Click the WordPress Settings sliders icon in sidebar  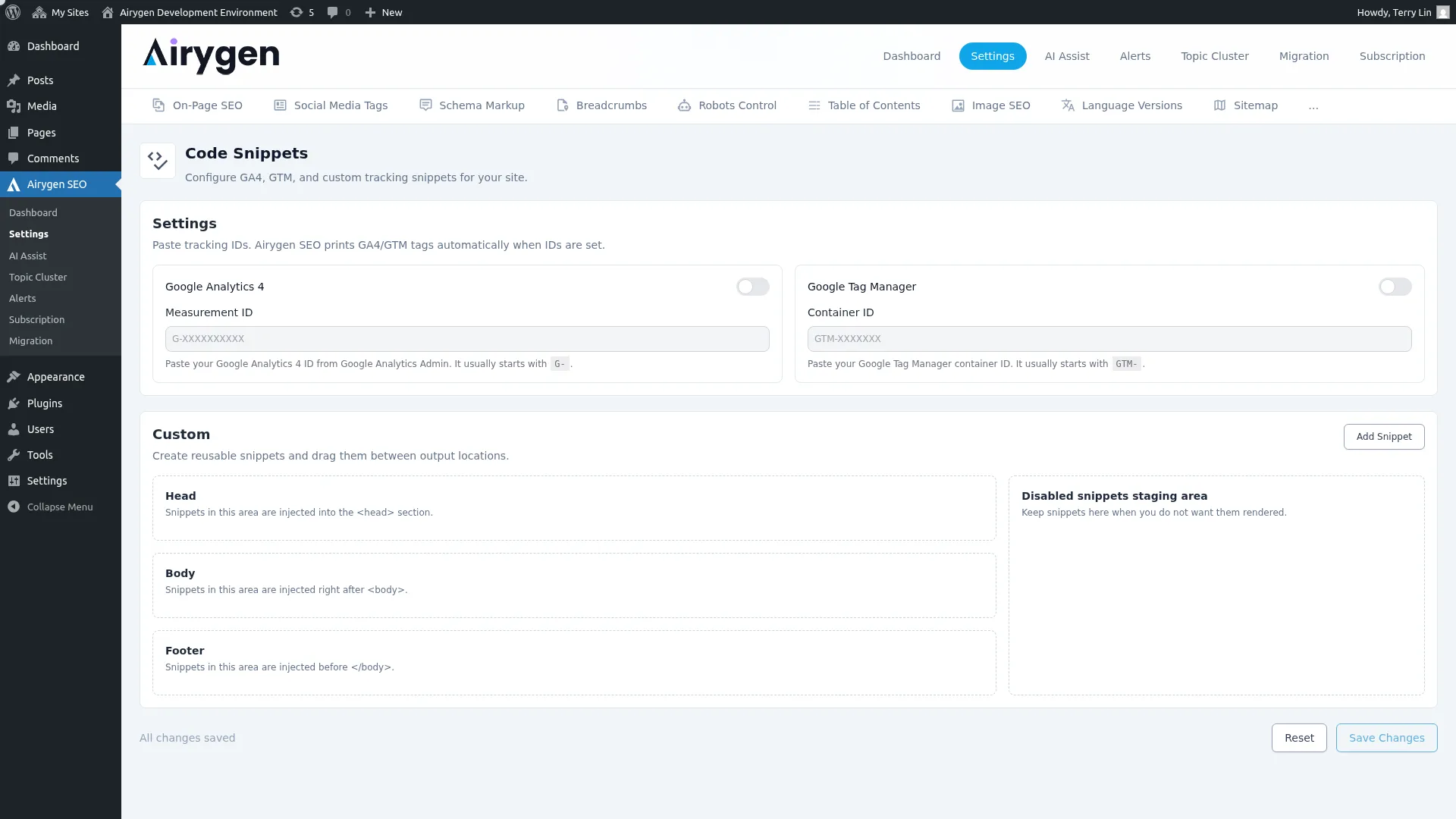click(14, 481)
